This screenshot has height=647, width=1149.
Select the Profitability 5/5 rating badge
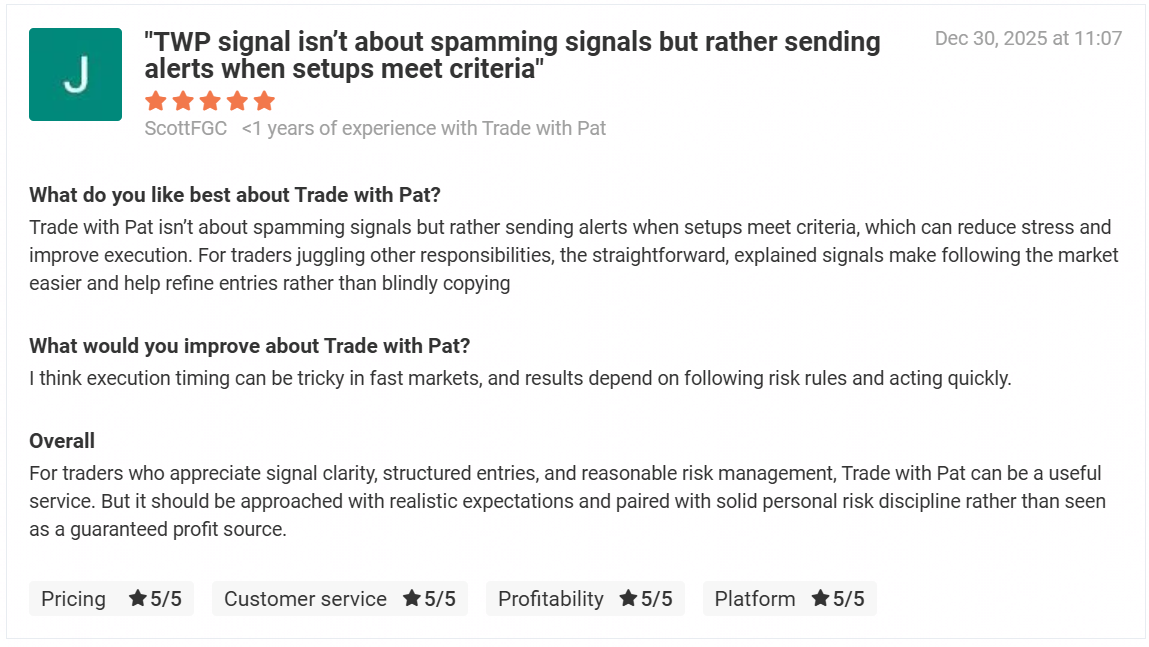(585, 598)
